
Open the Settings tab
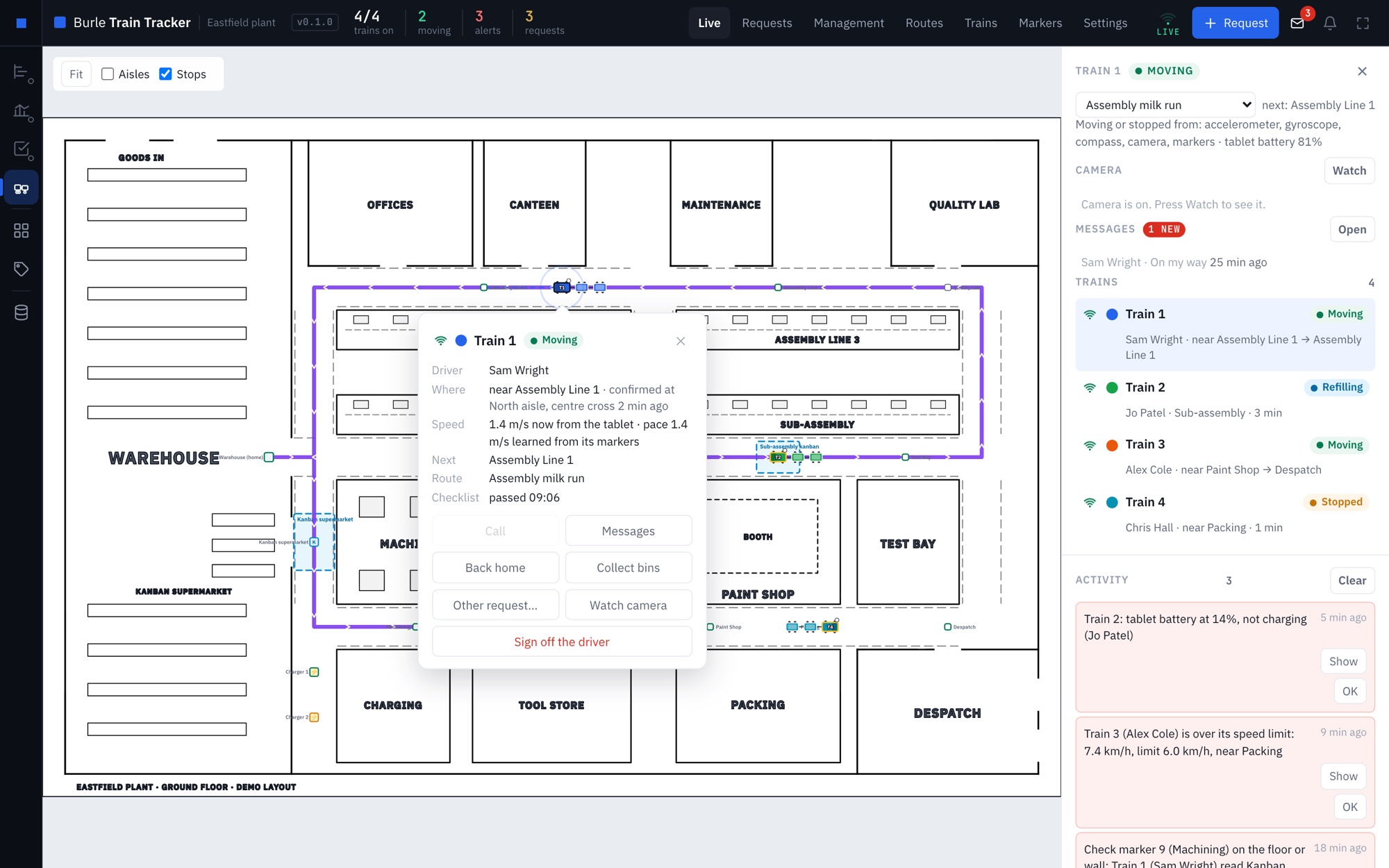tap(1105, 23)
